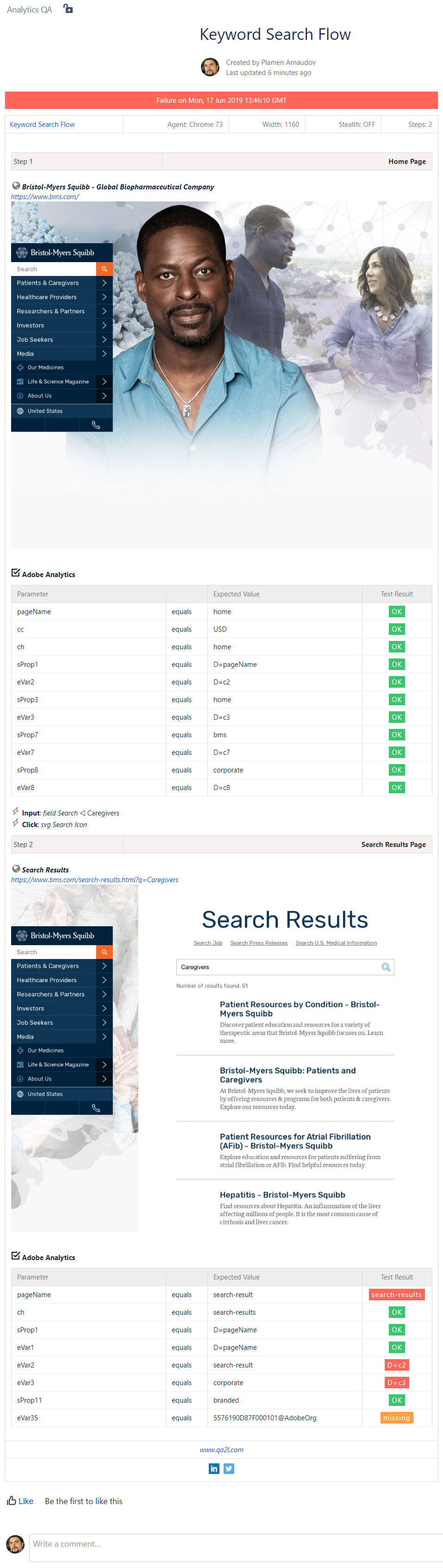Image resolution: width=443 pixels, height=1568 pixels.
Task: Click the OK result for pageName in Step 1
Action: click(x=397, y=612)
